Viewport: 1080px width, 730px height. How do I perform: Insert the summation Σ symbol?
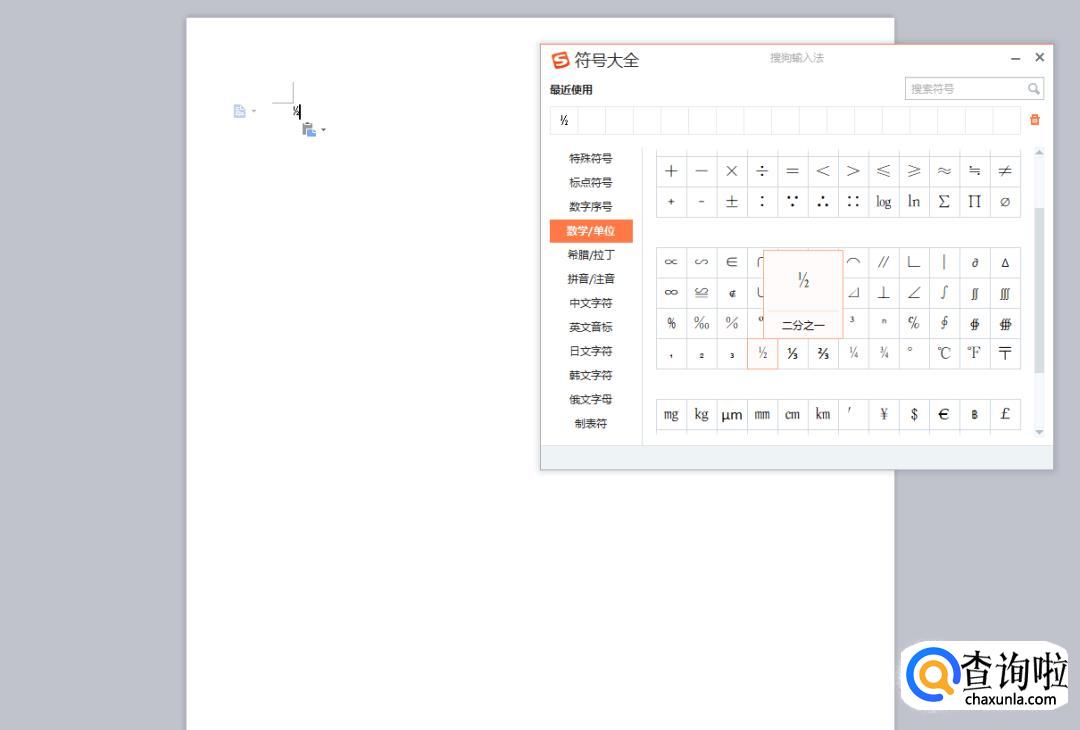tap(944, 201)
